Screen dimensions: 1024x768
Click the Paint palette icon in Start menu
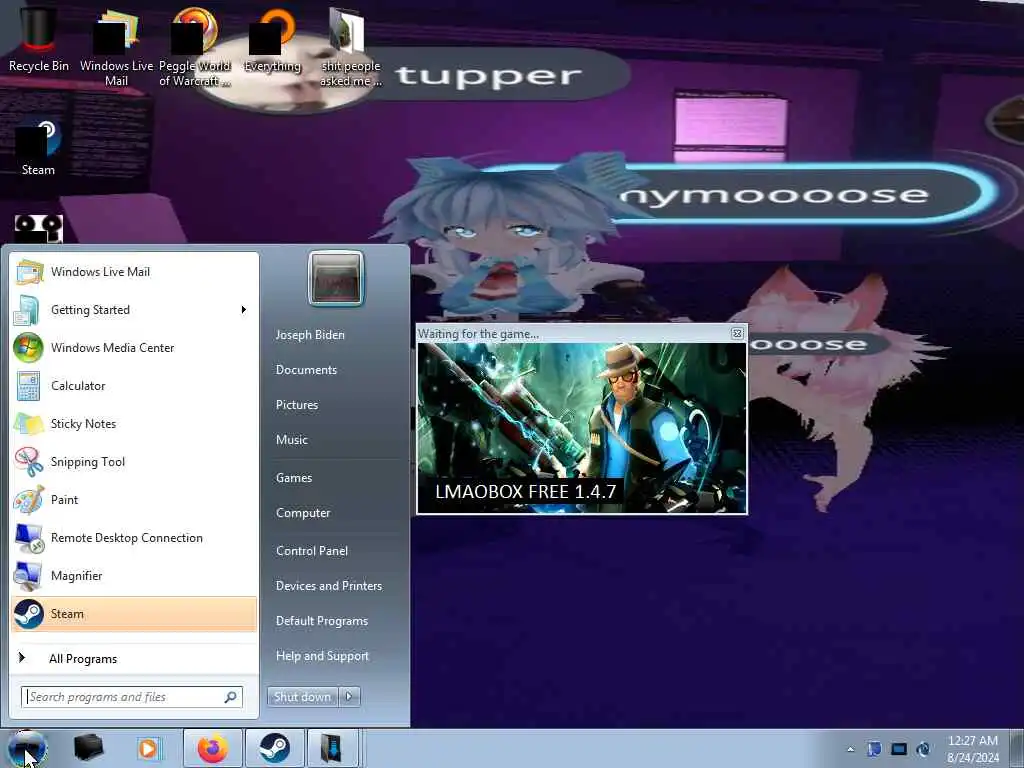pos(29,500)
